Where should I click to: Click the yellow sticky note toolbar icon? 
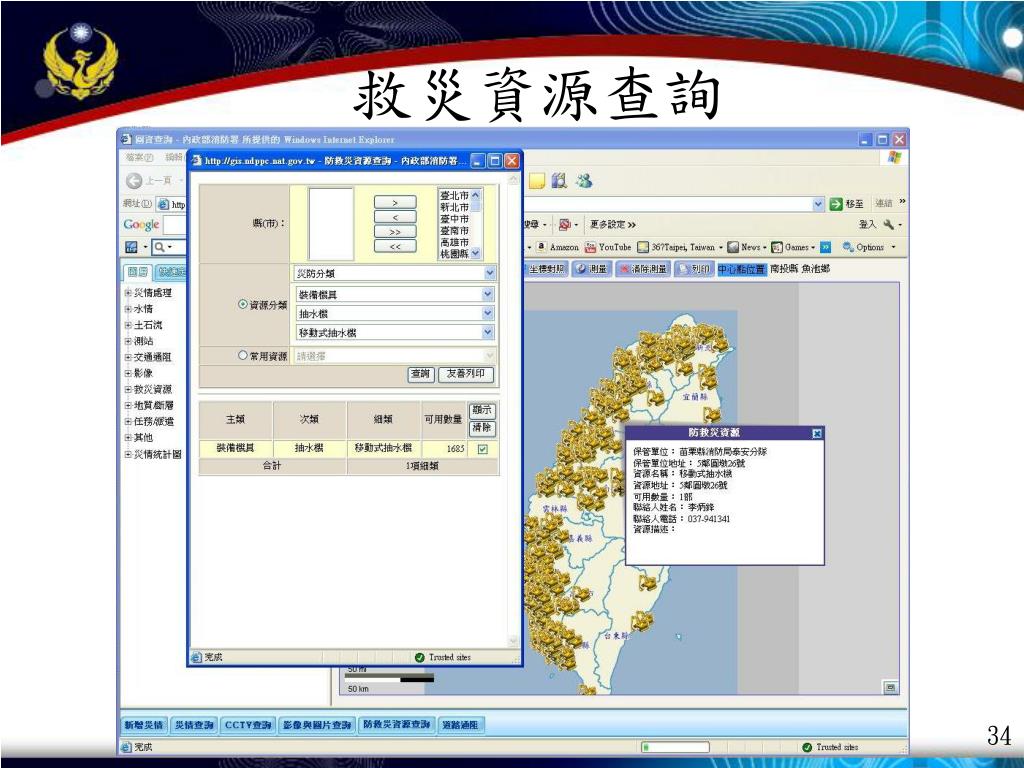point(536,181)
